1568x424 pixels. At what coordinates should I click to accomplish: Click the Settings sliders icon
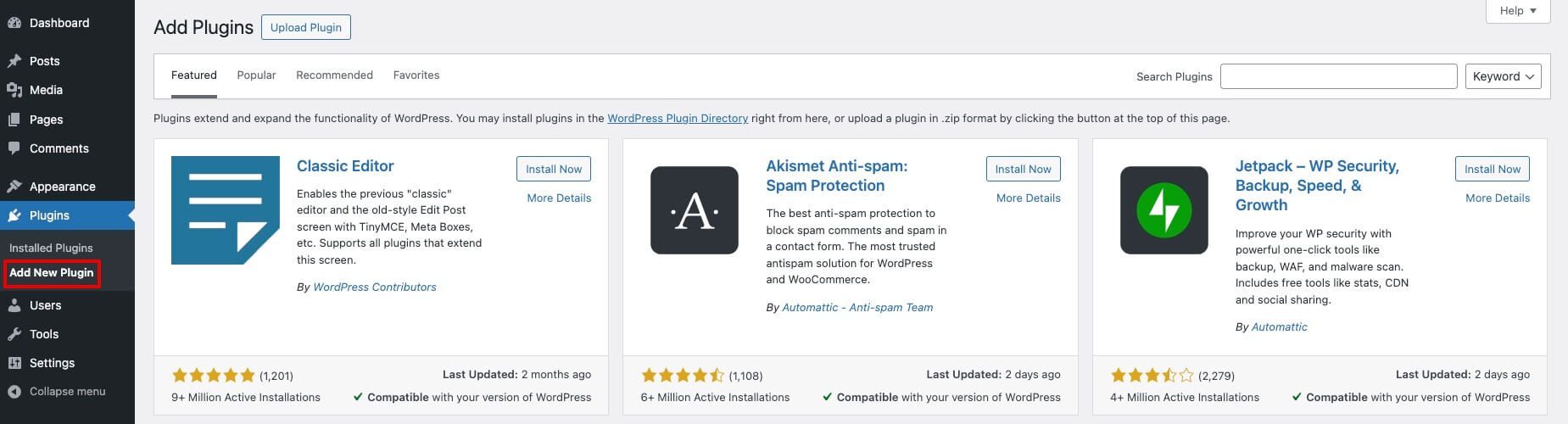point(14,363)
